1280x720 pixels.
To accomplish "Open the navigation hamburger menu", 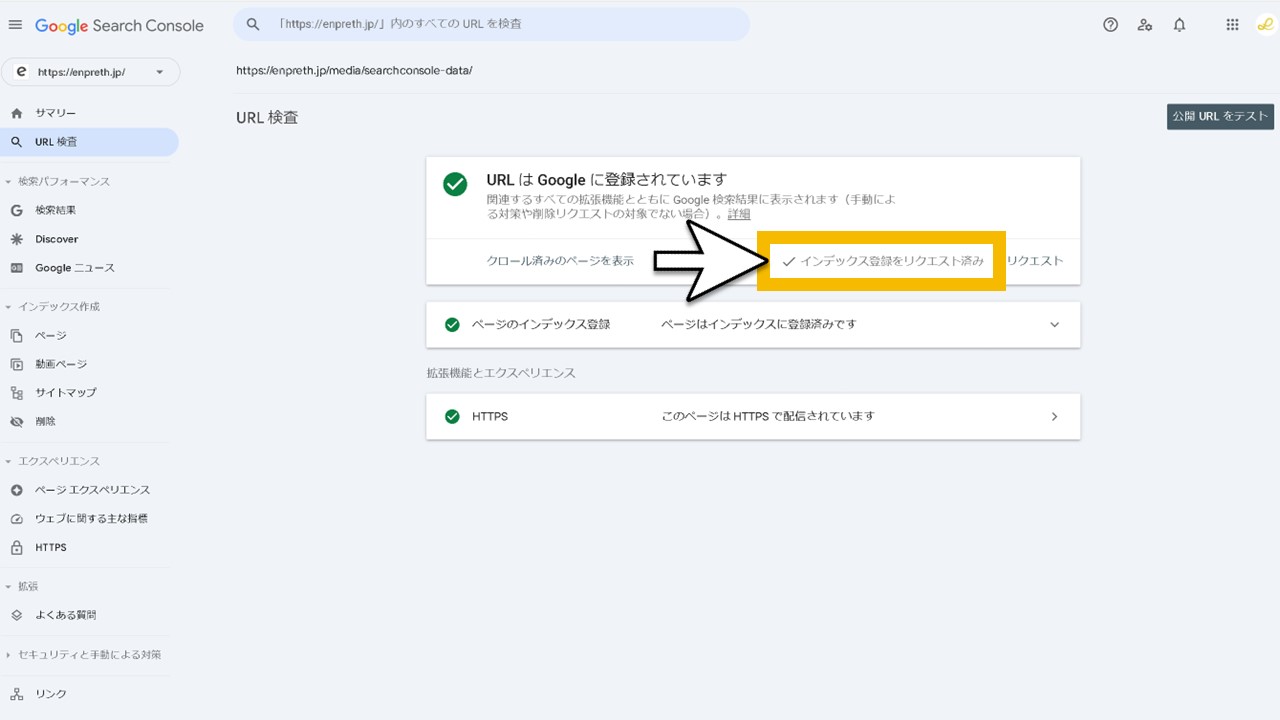I will 15,24.
